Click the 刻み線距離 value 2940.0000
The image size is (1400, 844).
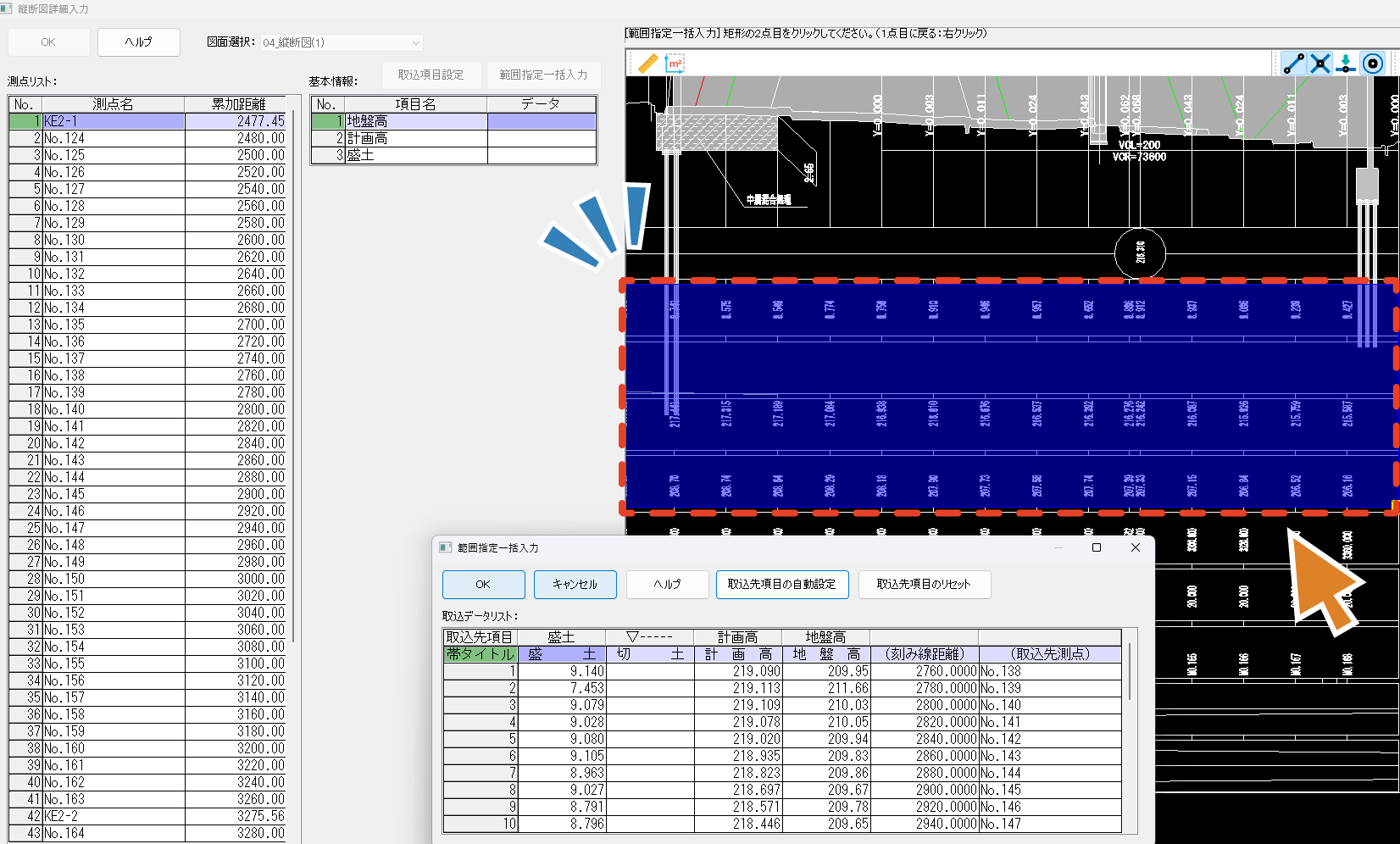(925, 824)
